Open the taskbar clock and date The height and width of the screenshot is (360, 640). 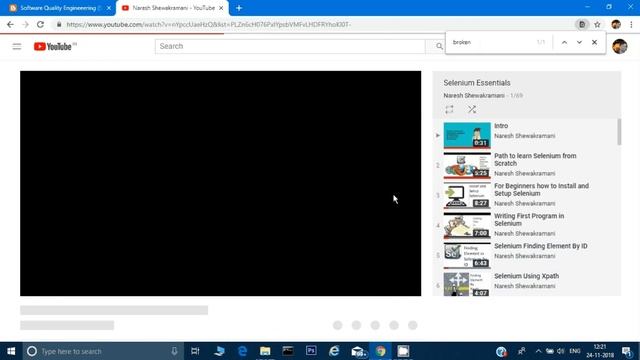600,351
